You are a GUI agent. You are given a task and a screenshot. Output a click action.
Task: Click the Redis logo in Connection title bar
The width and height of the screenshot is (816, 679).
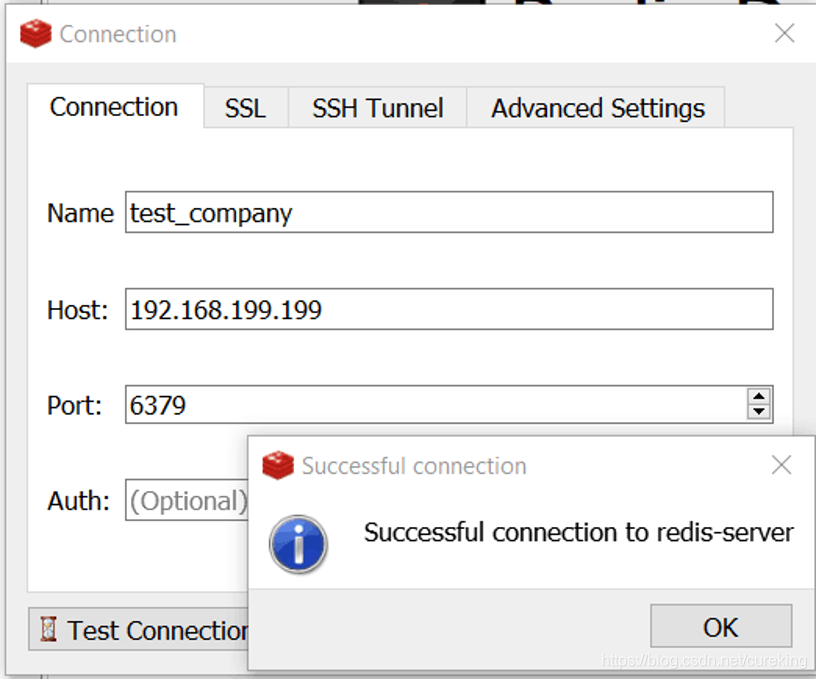pos(35,34)
